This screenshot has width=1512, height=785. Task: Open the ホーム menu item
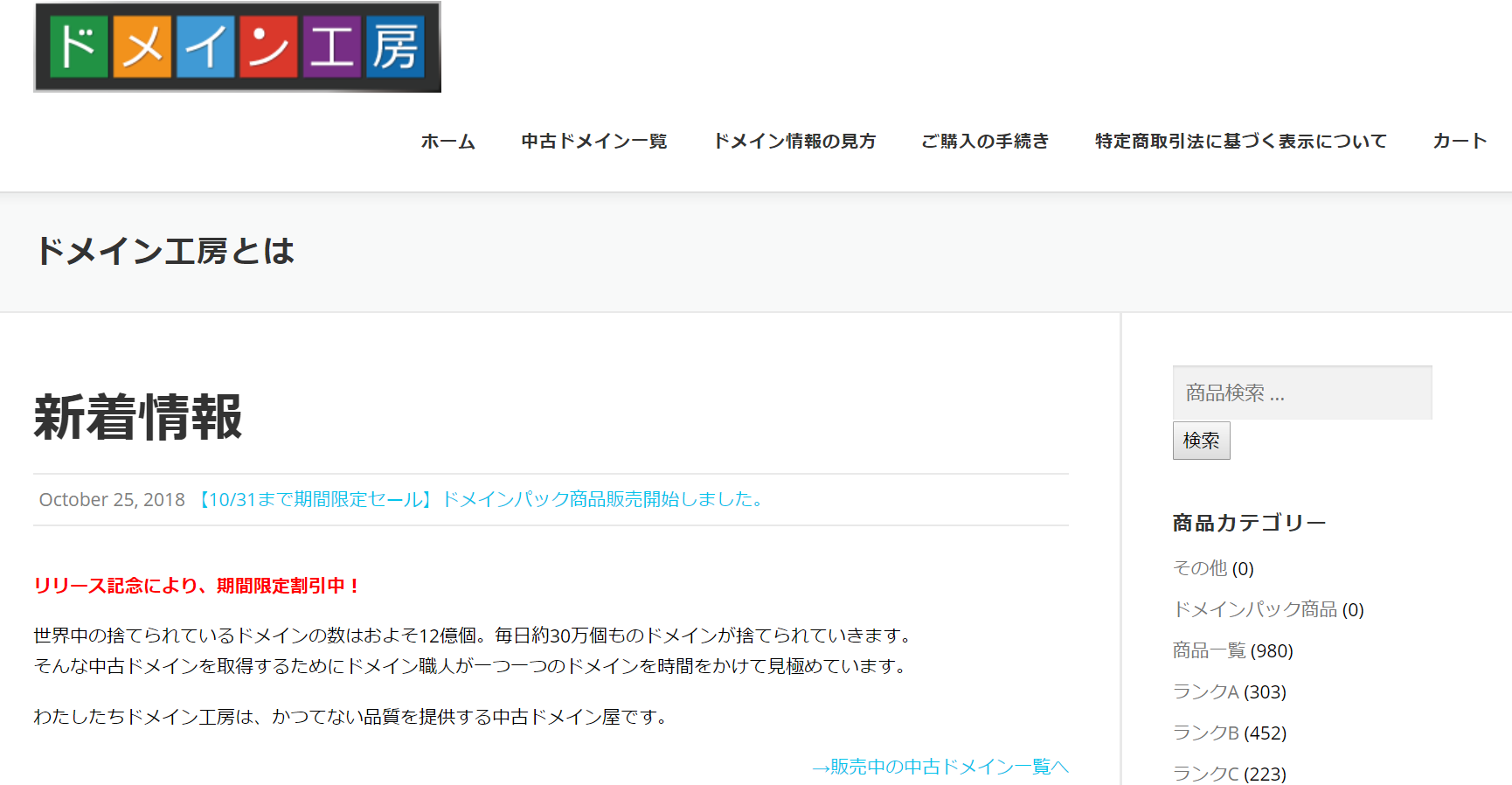pos(447,142)
